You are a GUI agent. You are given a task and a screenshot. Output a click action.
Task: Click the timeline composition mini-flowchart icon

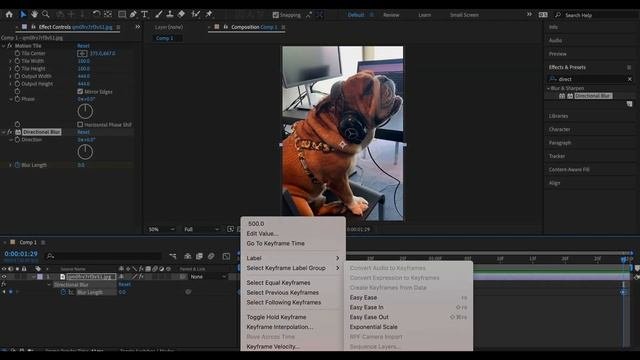click(173, 256)
